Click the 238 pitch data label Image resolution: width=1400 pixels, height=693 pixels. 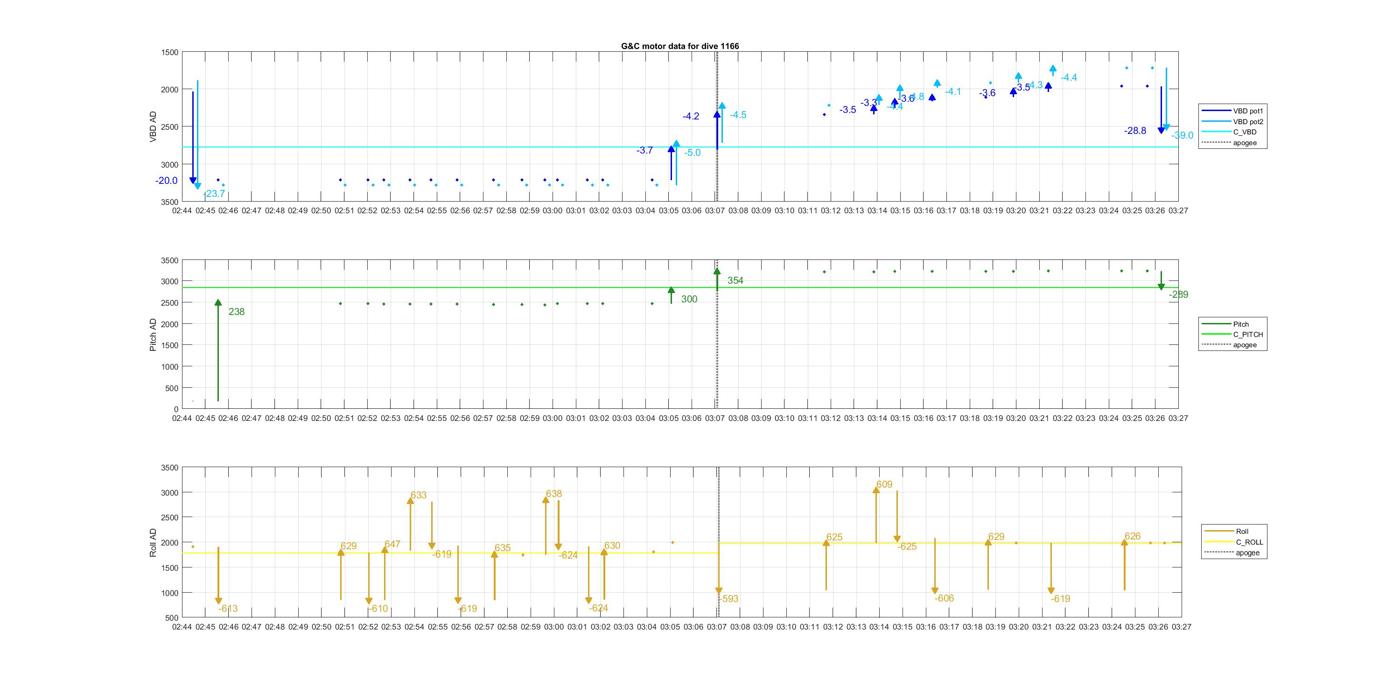click(x=236, y=312)
